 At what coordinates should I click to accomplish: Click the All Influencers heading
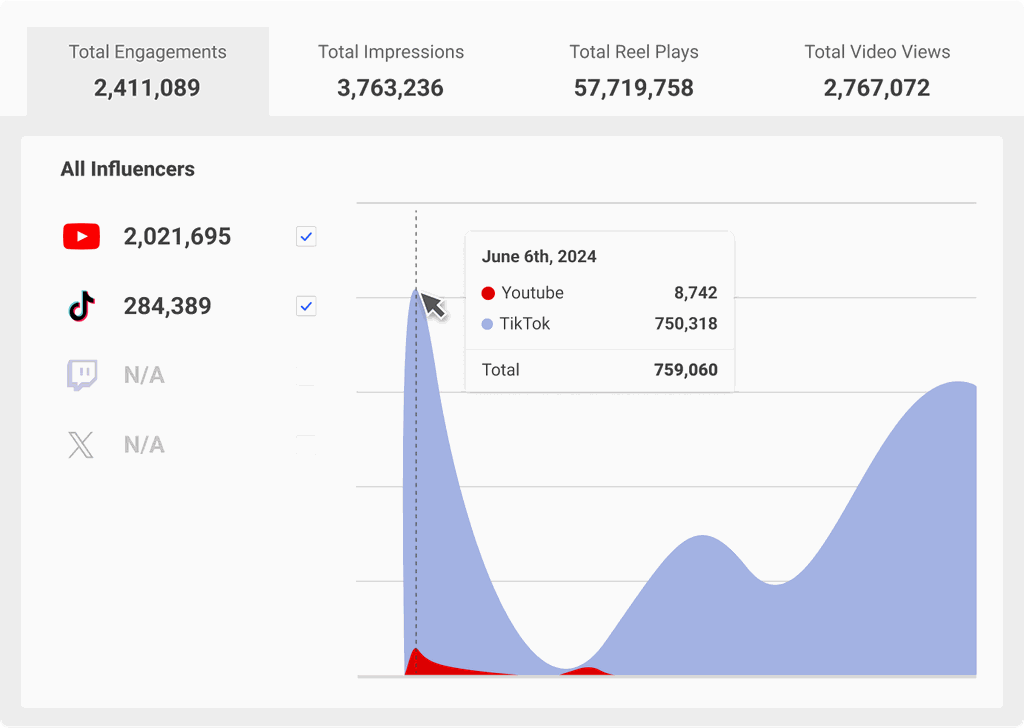click(x=127, y=169)
